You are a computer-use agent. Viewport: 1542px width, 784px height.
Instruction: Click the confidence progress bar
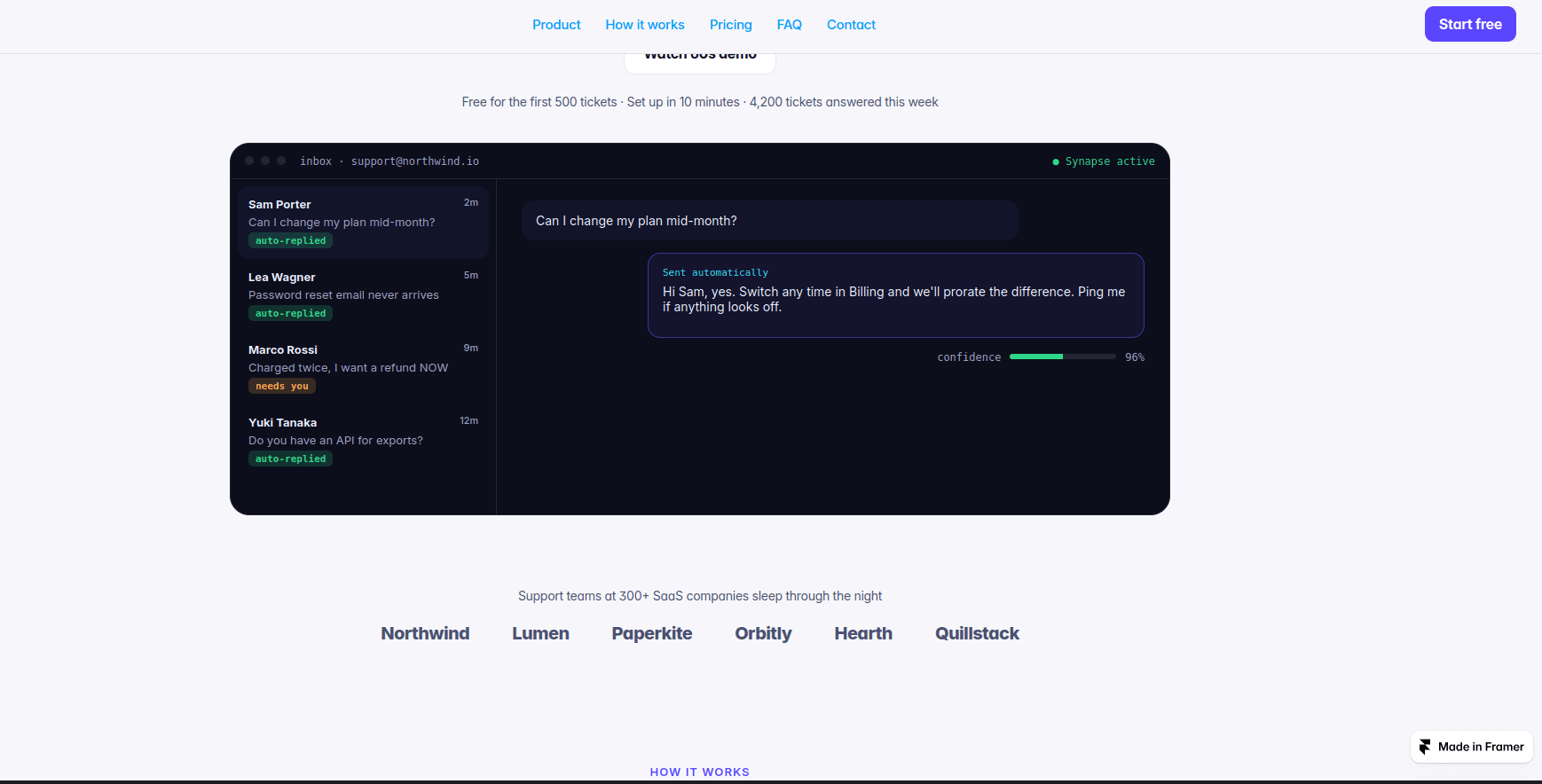[1063, 357]
